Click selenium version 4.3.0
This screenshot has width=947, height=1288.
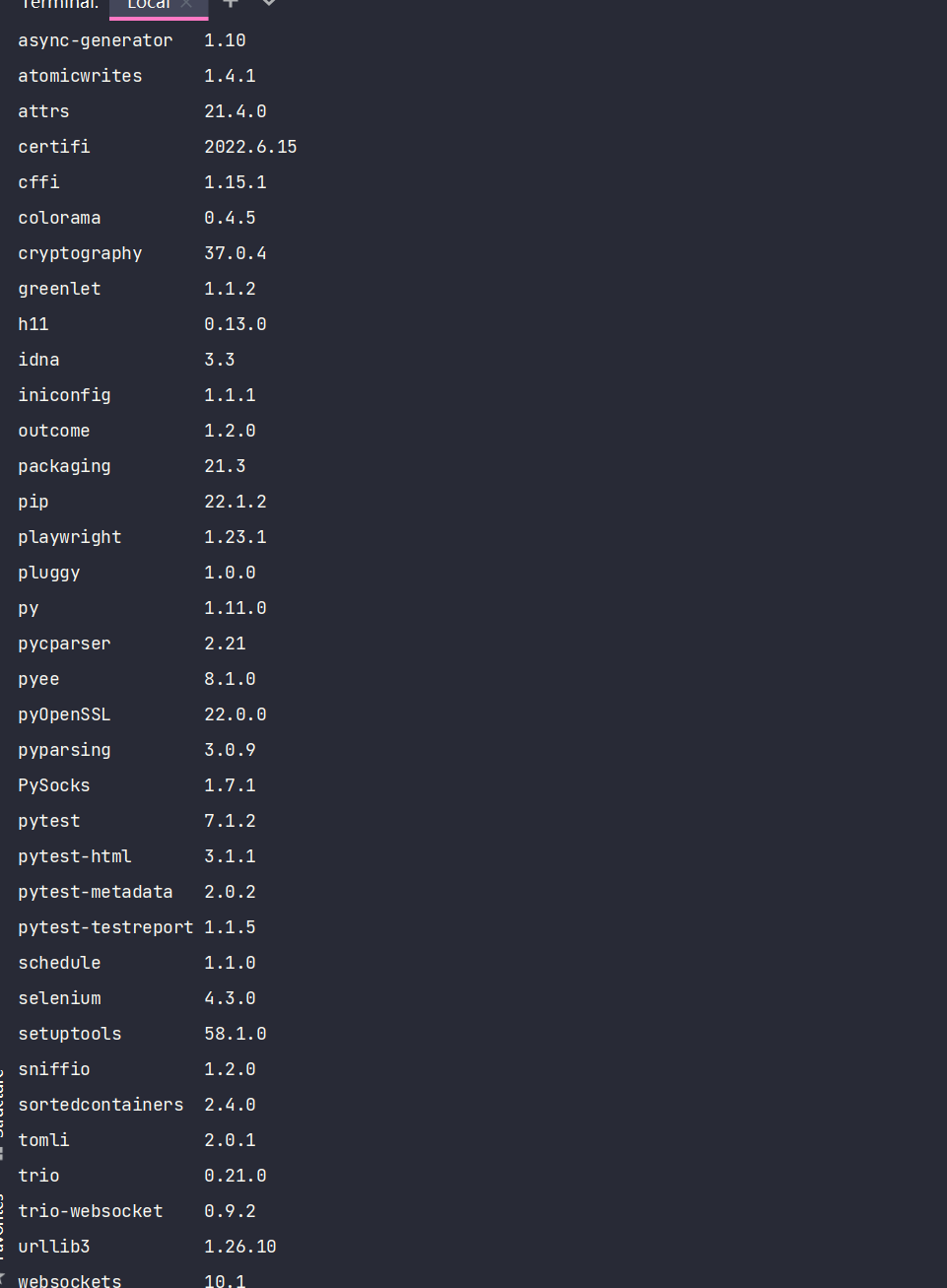(x=230, y=998)
